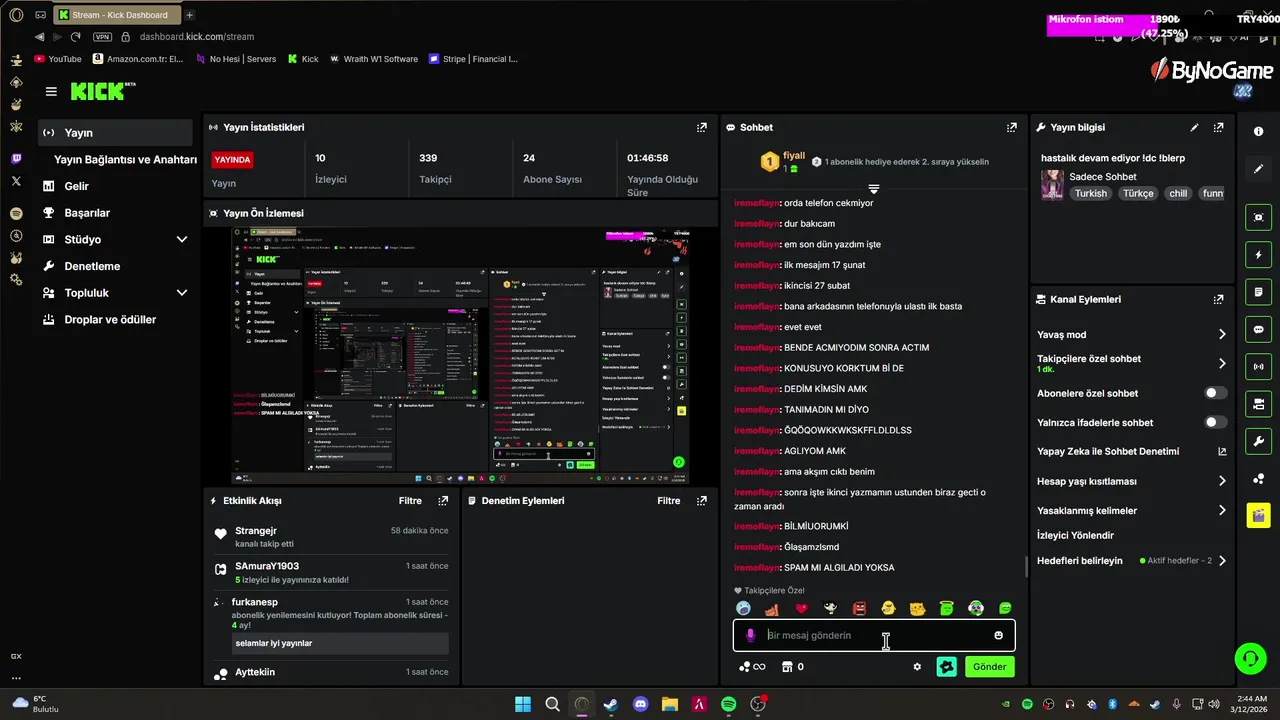Click the pencil edit icon in the right rail
Viewport: 1280px width, 720px height.
point(1258,169)
